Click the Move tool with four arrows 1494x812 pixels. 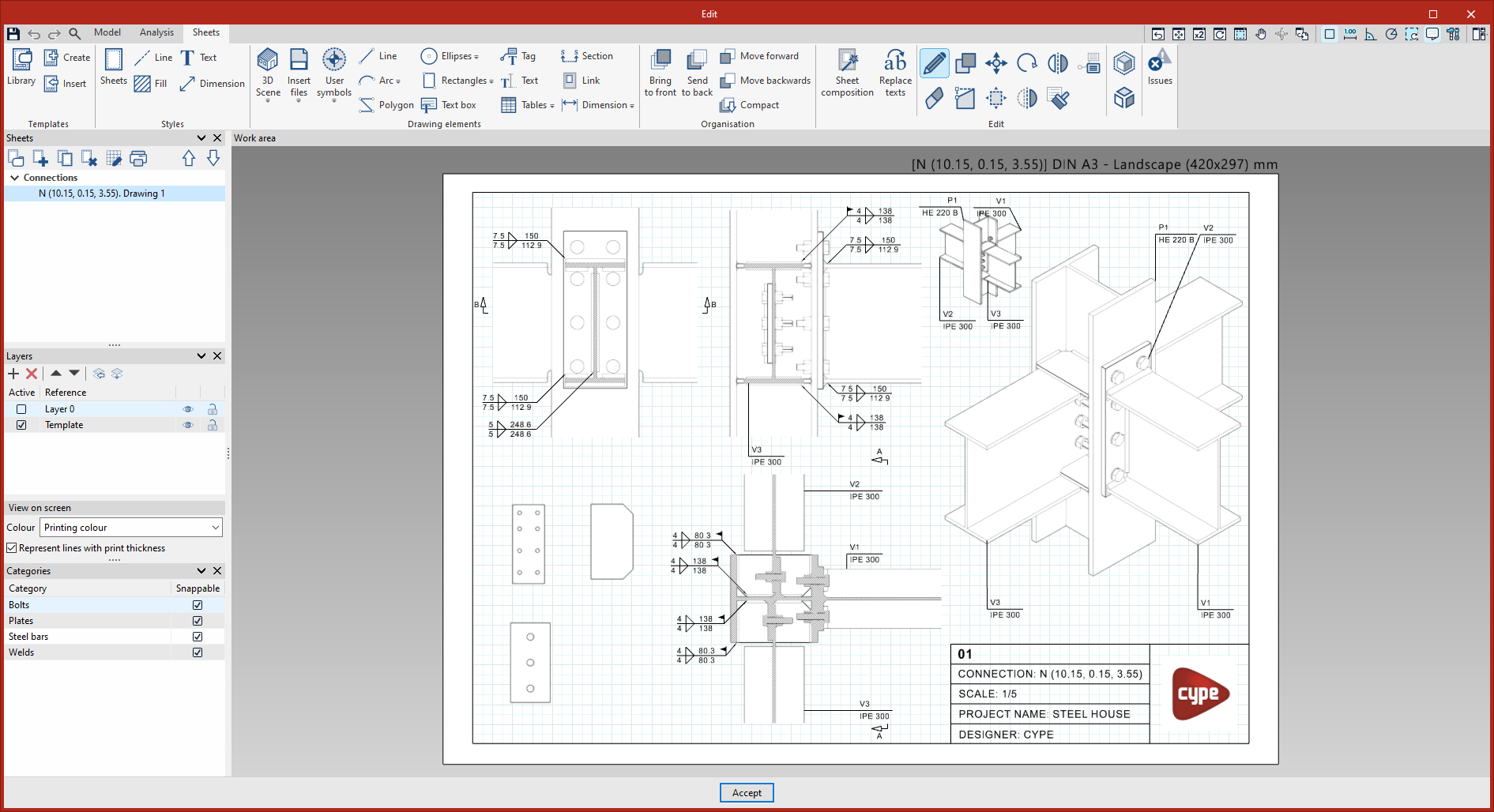point(996,63)
